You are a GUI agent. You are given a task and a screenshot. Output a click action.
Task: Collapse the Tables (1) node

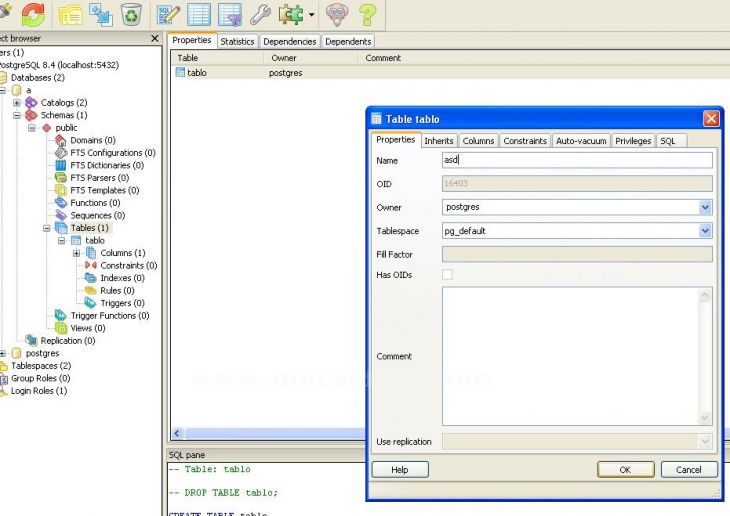click(47, 228)
